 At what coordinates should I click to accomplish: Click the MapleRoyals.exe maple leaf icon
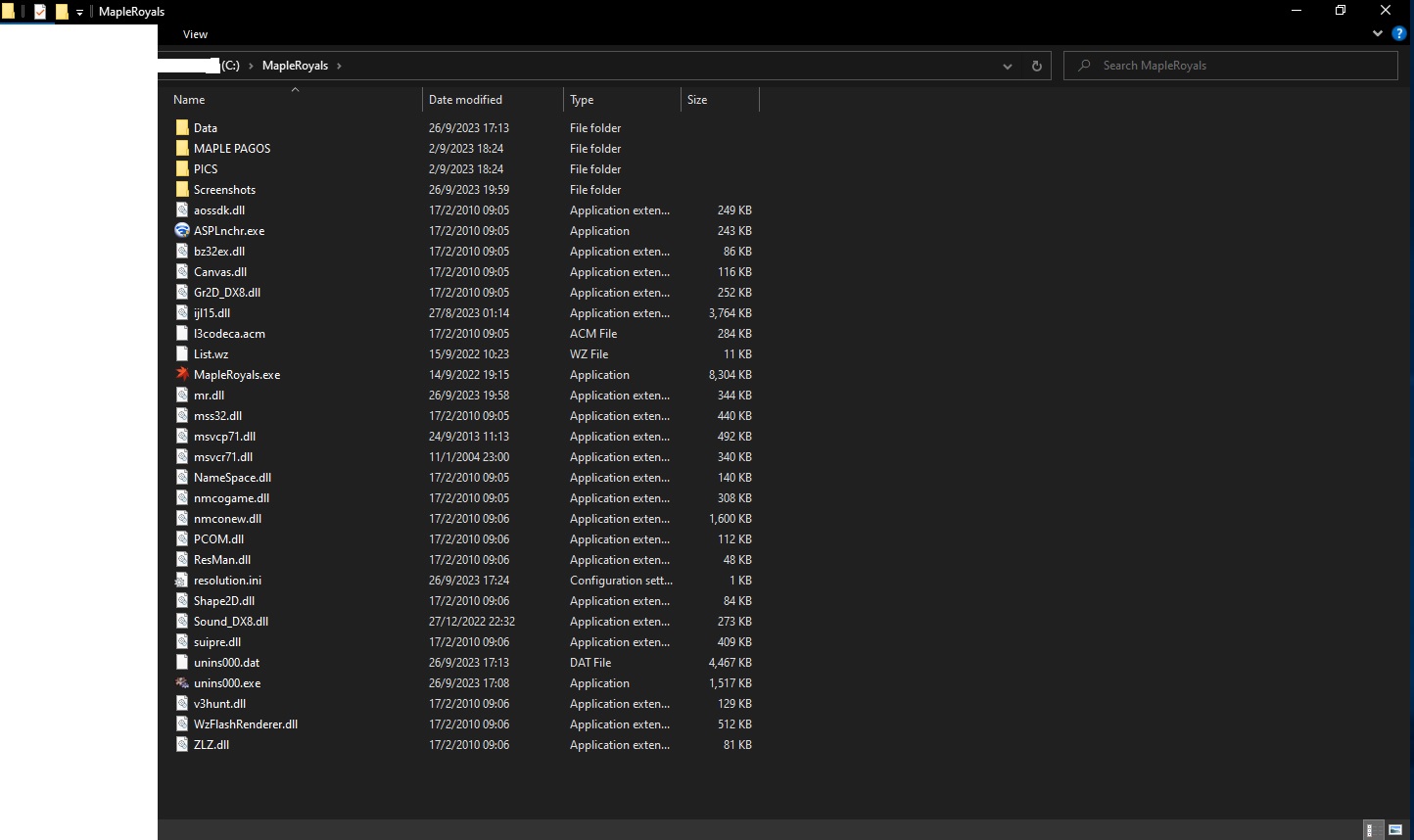tap(182, 374)
